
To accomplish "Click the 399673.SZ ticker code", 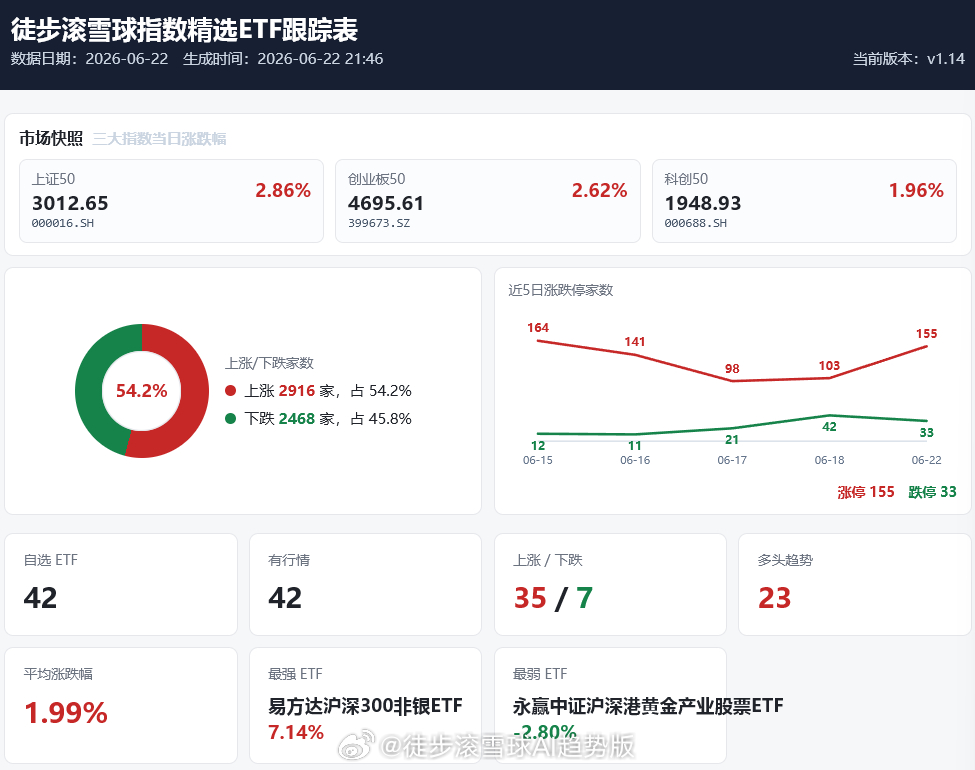I will (379, 223).
